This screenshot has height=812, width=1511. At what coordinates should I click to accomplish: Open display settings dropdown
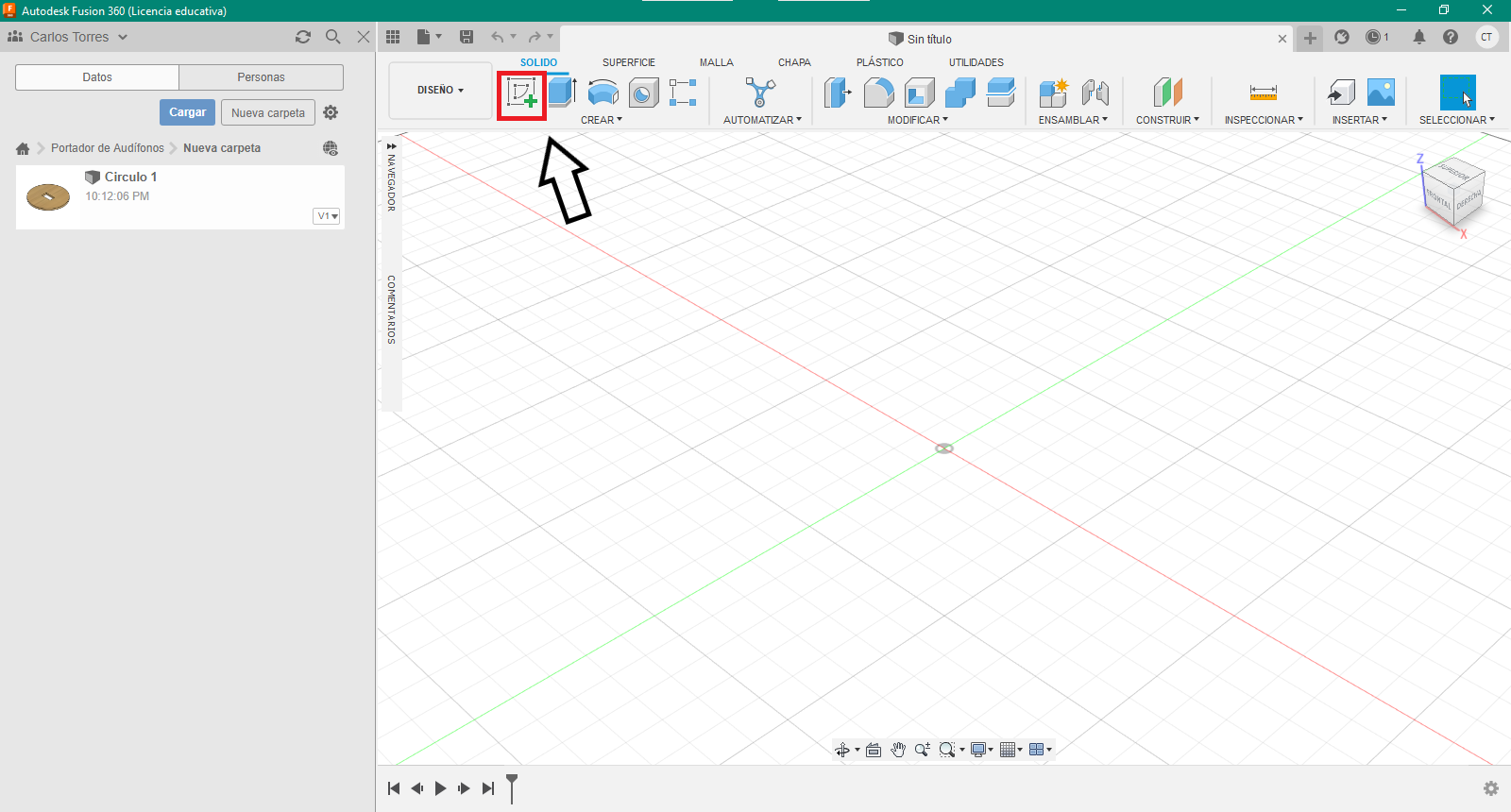click(982, 750)
